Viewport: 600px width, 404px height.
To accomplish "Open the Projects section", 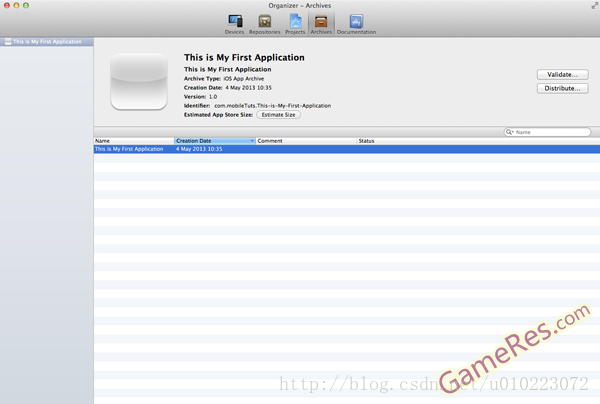I will pyautogui.click(x=295, y=24).
